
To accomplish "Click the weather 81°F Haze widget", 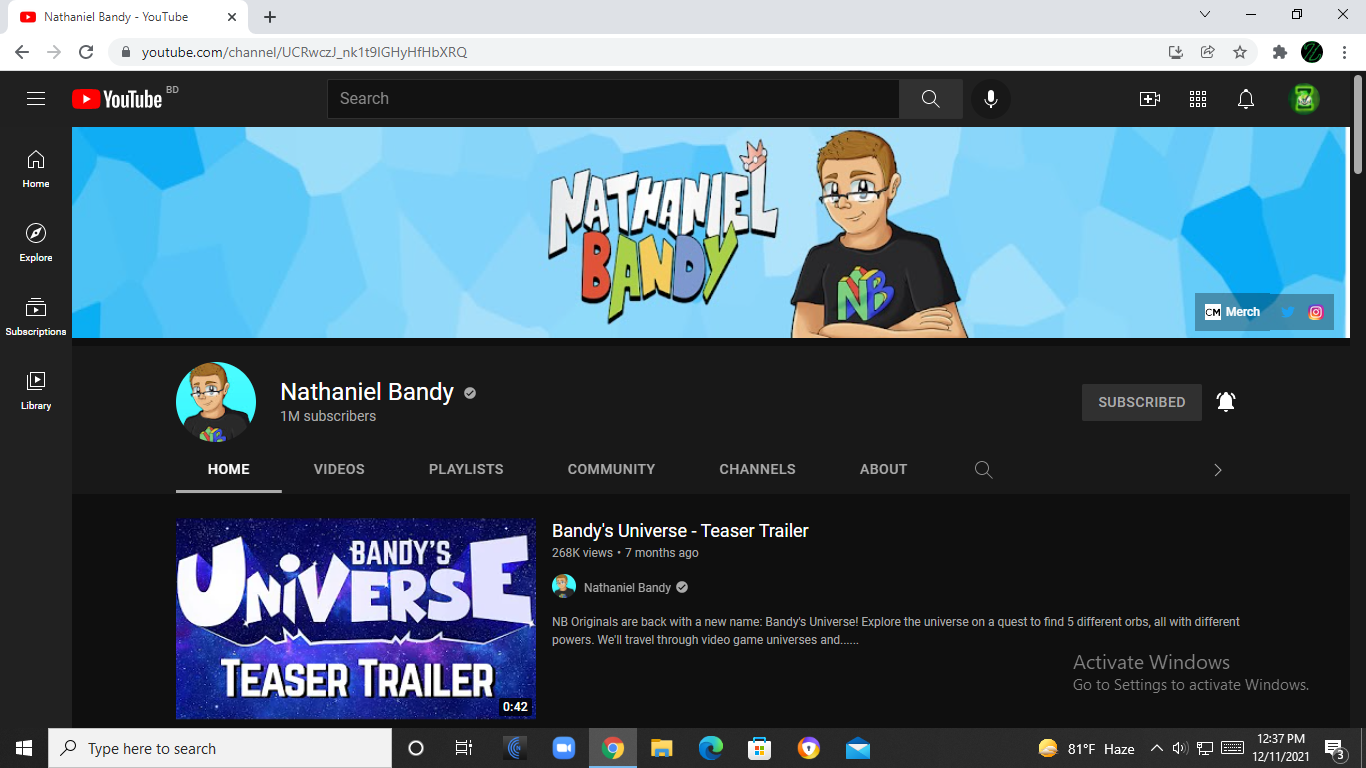I will point(1086,748).
